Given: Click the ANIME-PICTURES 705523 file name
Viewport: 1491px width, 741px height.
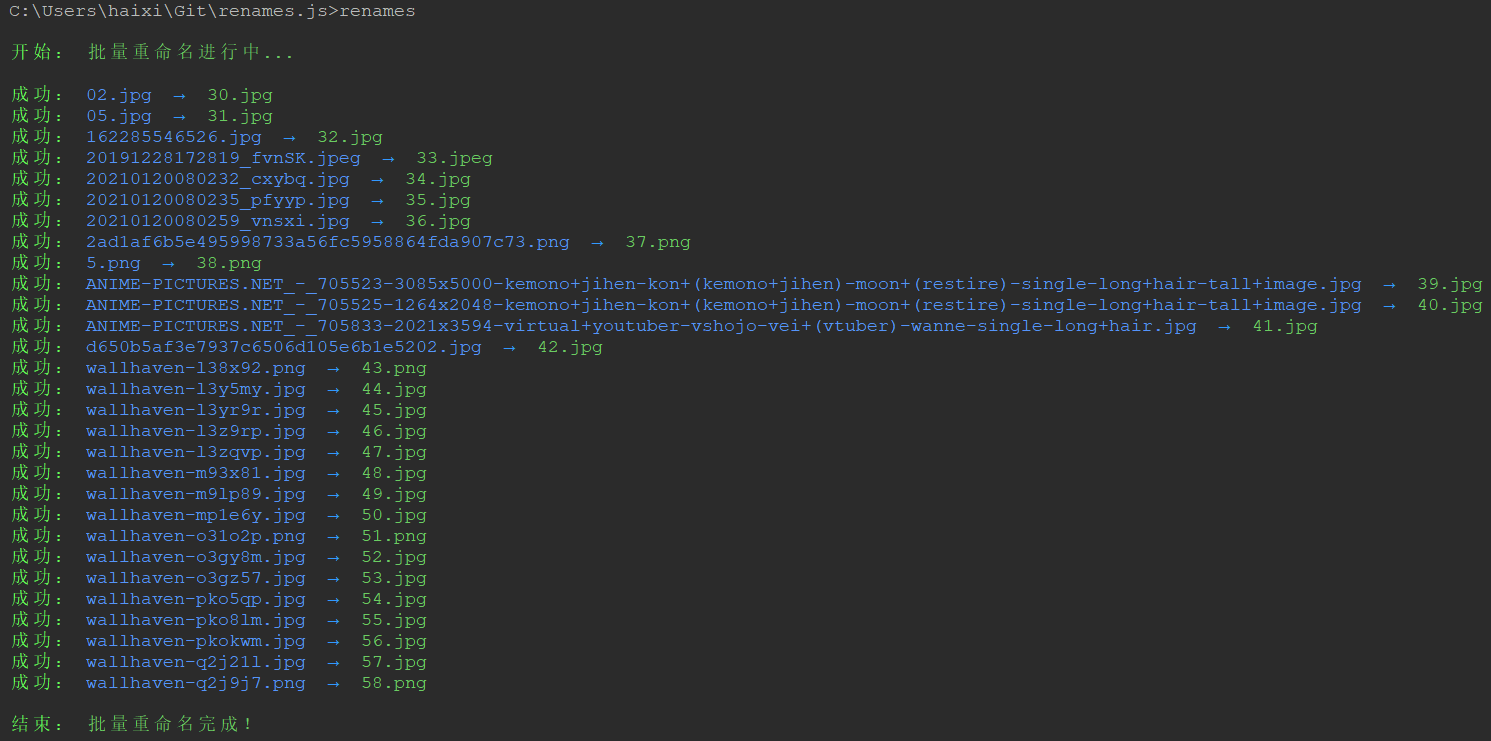Looking at the screenshot, I should (x=723, y=284).
